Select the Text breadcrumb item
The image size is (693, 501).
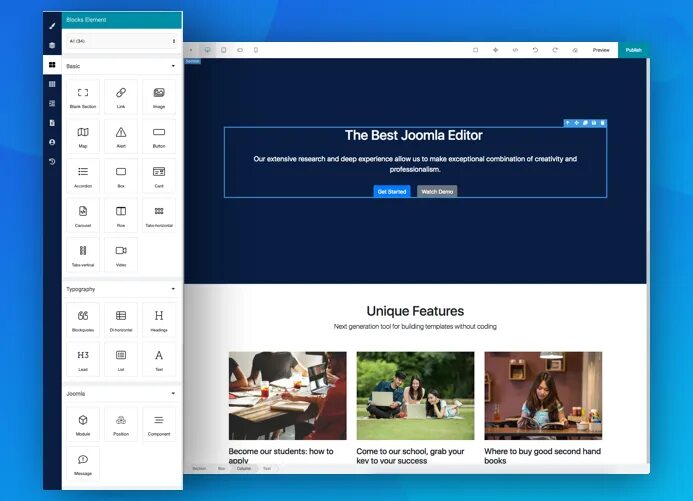click(x=267, y=468)
